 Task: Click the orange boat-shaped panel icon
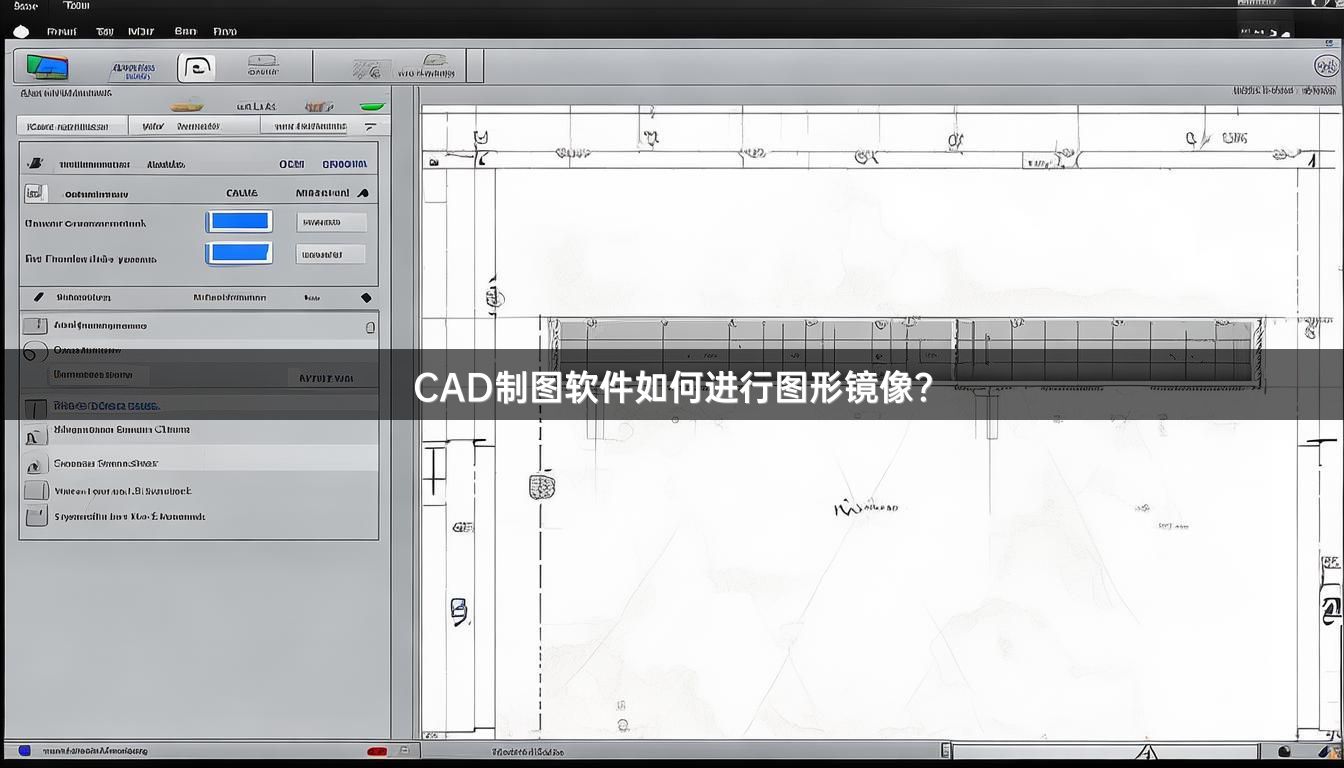tap(186, 106)
